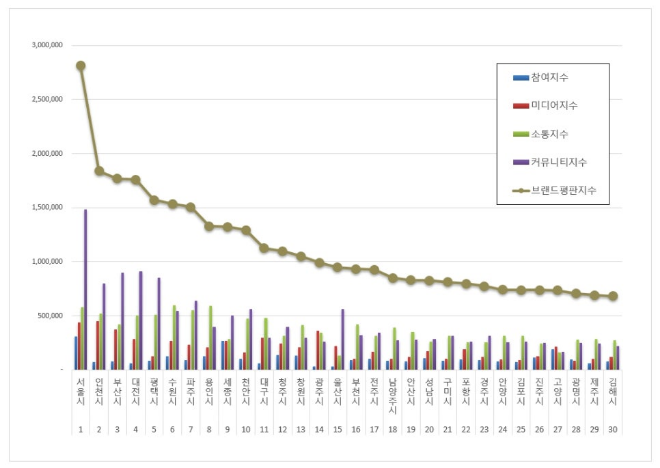This screenshot has width=660, height=468.
Task: Click the red 미디어지수 legend swatch
Action: pos(521,105)
